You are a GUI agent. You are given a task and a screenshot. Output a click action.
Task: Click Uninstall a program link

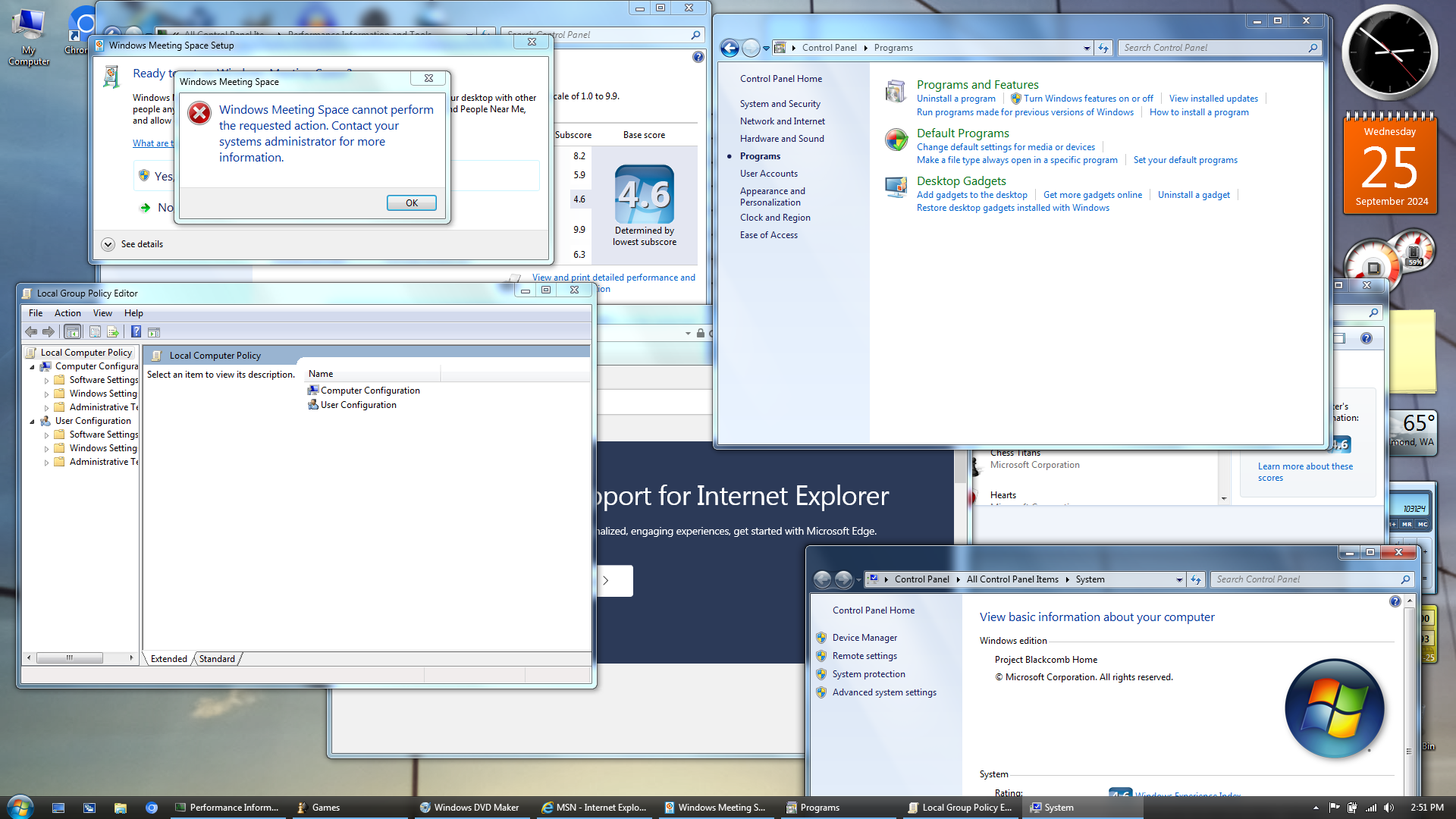coord(955,99)
